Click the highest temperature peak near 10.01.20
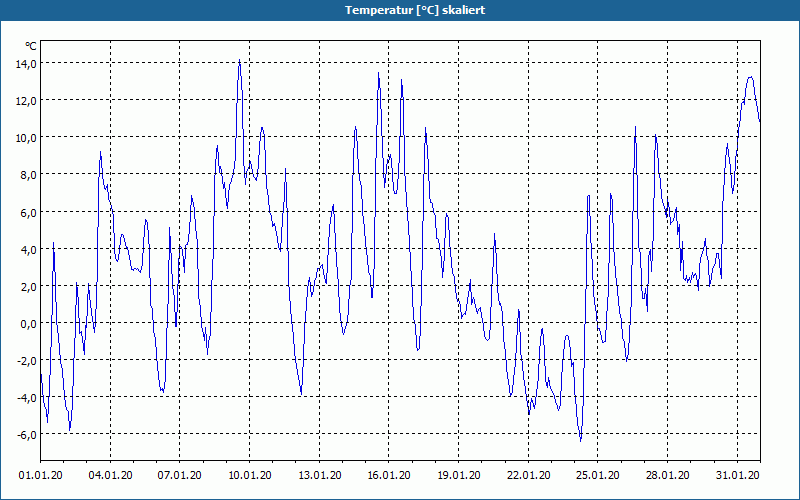 coord(239,60)
